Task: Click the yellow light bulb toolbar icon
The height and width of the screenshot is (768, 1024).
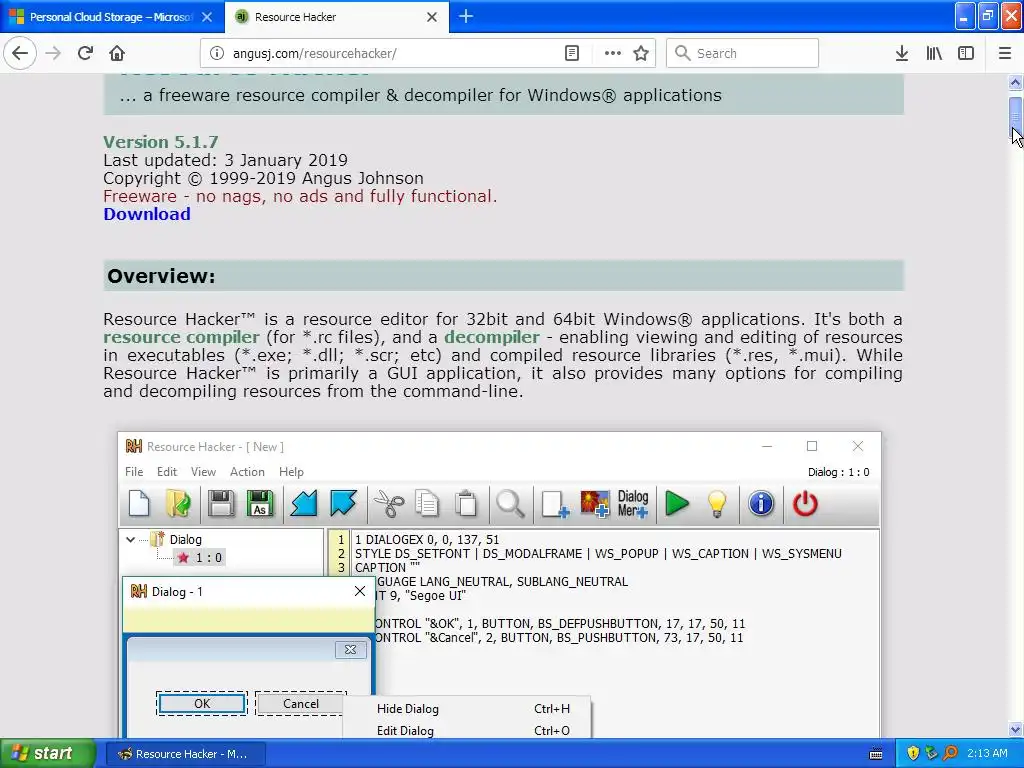Action: [716, 504]
